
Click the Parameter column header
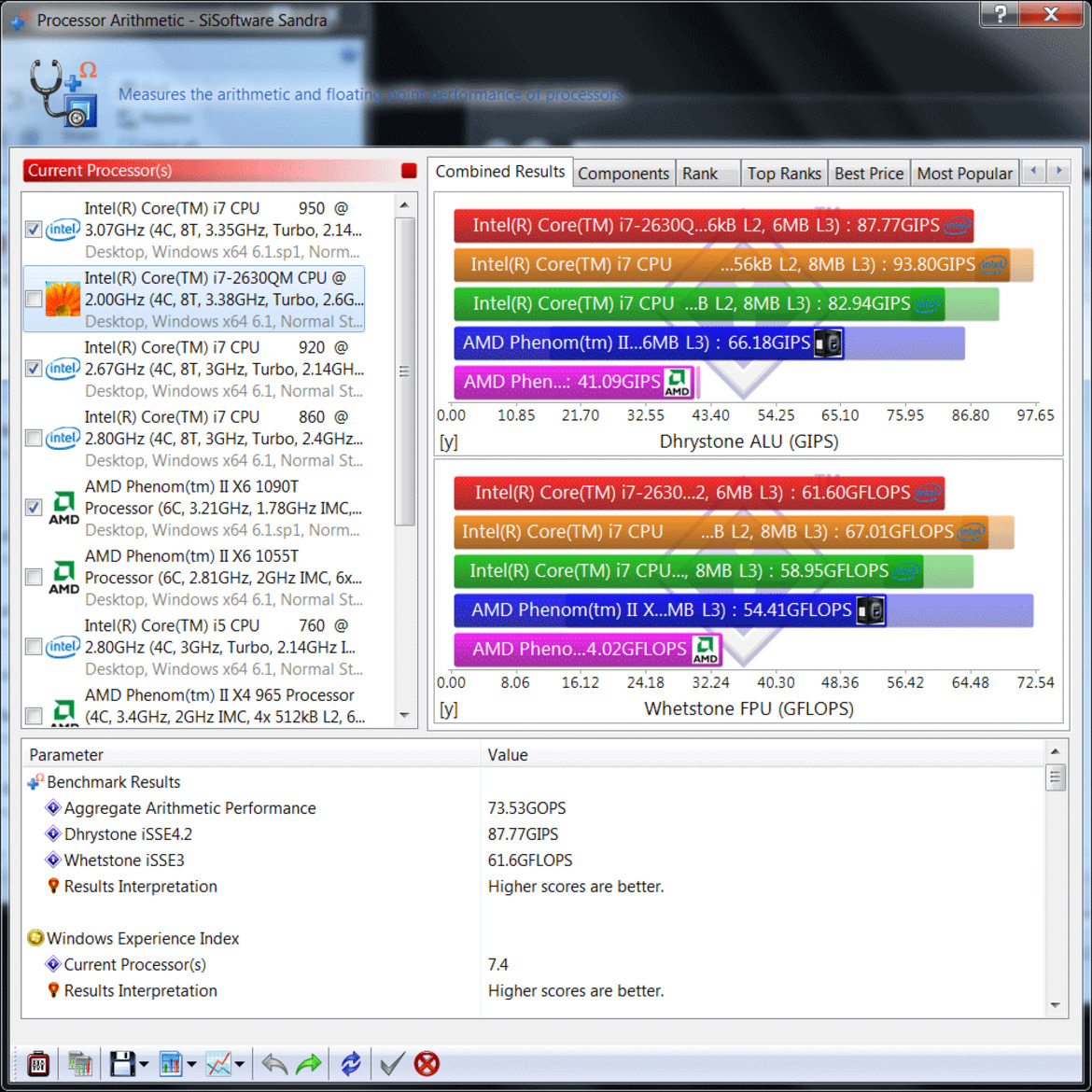pos(251,755)
